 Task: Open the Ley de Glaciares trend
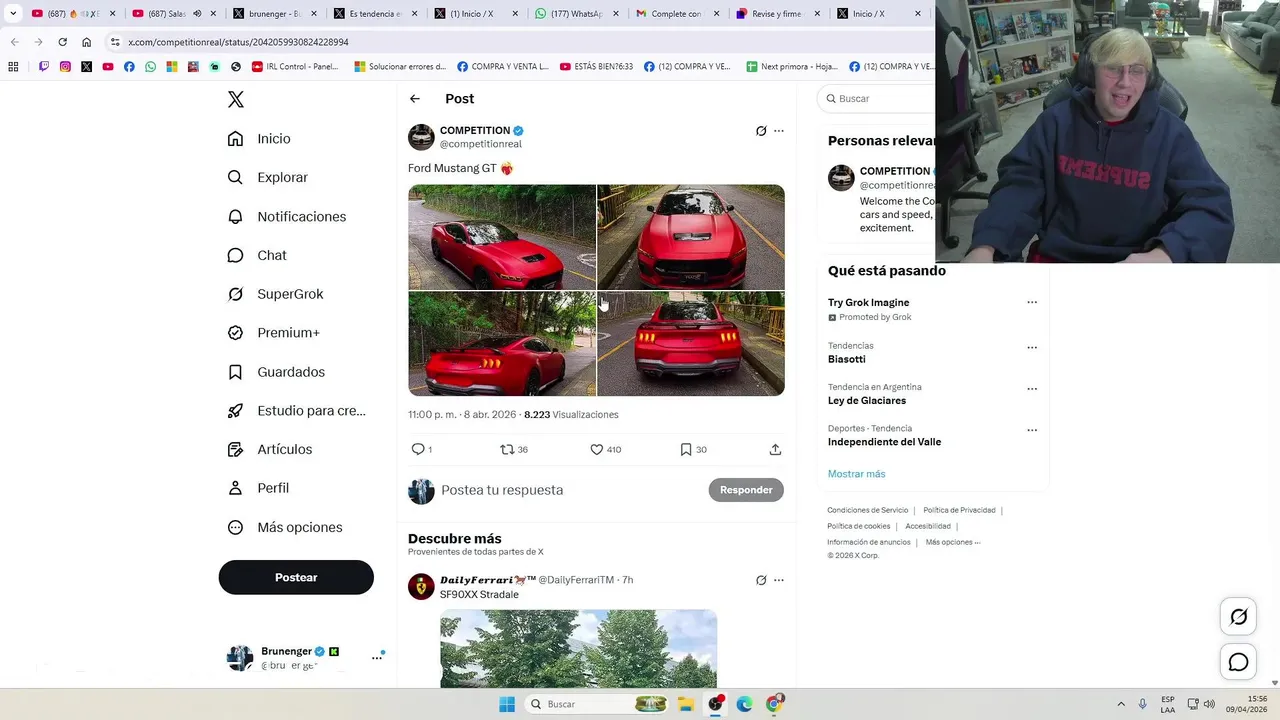click(x=867, y=401)
